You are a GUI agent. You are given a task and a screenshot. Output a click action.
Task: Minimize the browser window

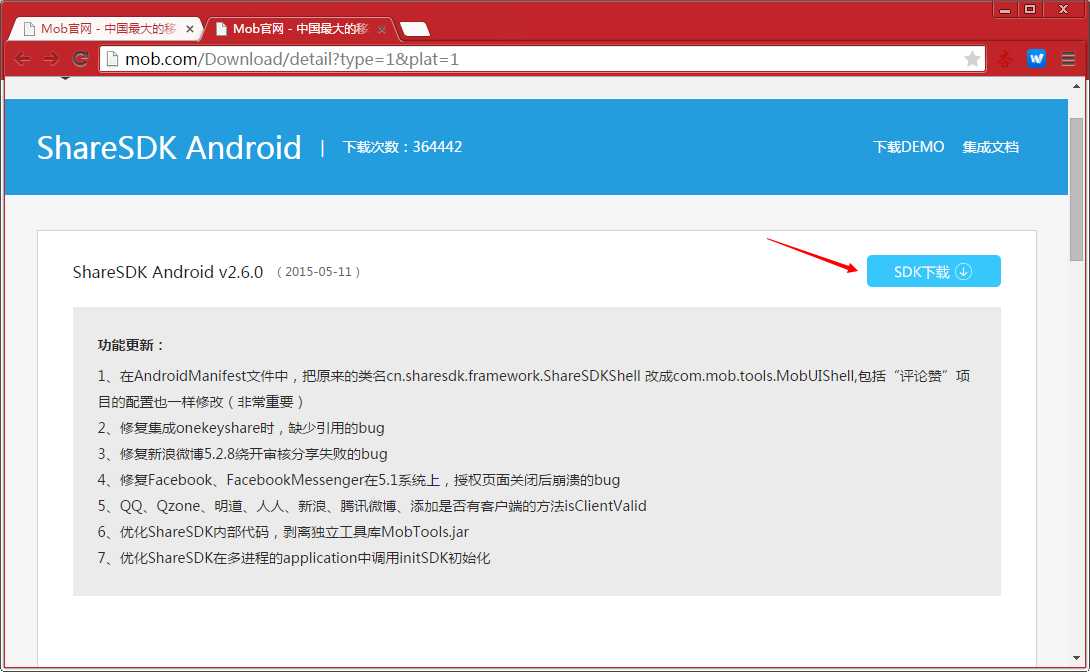coord(1004,9)
